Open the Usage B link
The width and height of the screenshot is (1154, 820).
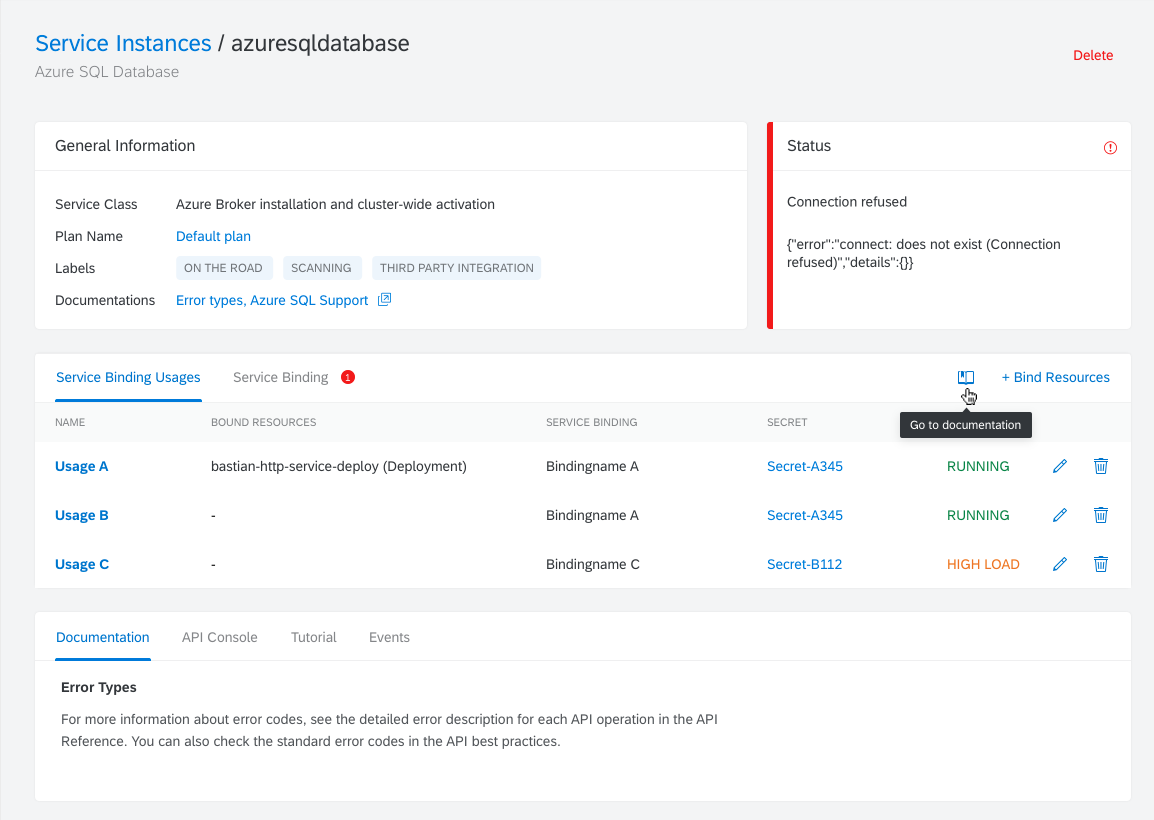[82, 515]
